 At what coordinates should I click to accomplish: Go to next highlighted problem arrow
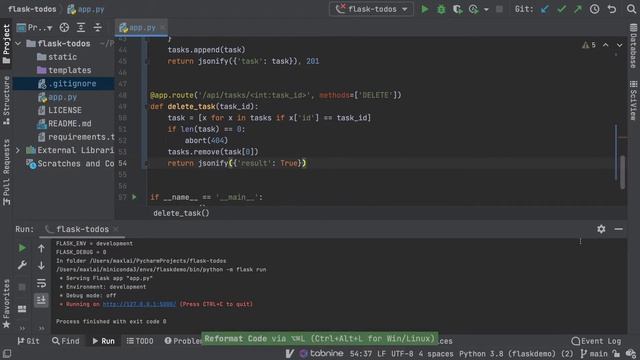tap(619, 45)
